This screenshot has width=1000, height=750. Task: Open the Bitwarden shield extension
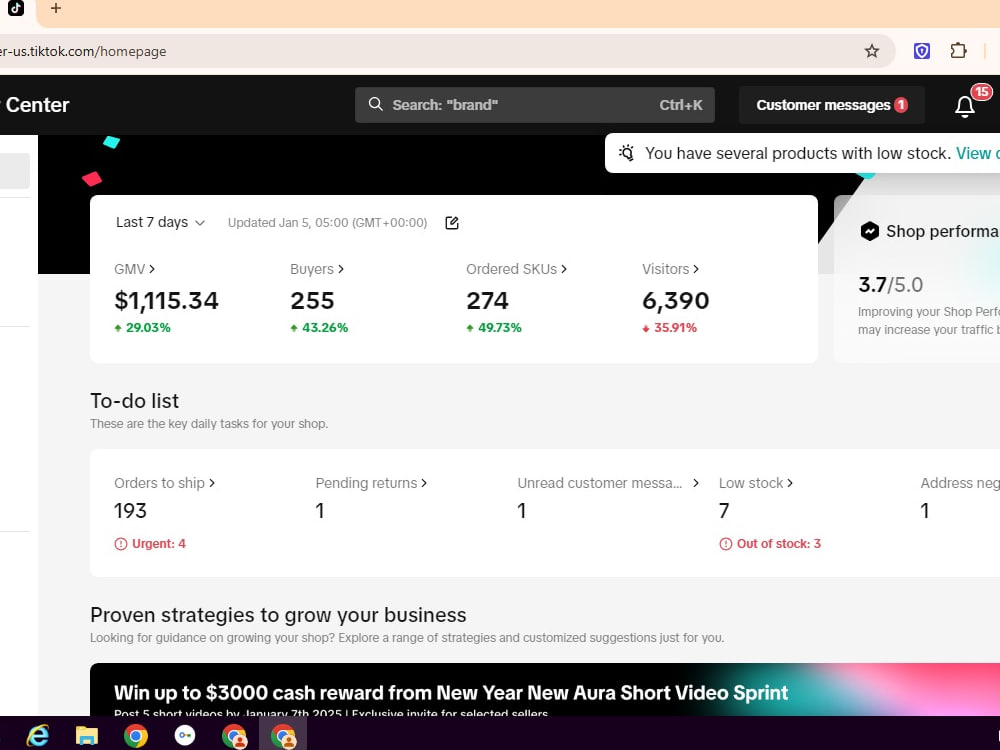922,51
